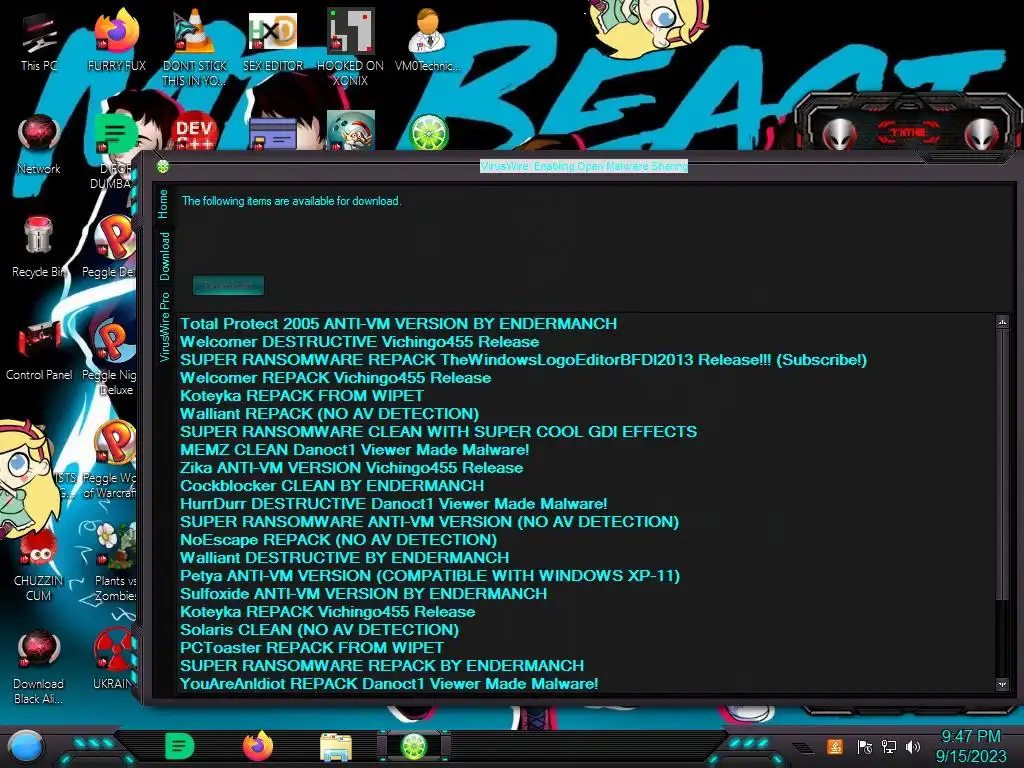This screenshot has height=768, width=1024.
Task: Open Network desktop icon
Action: 39,144
